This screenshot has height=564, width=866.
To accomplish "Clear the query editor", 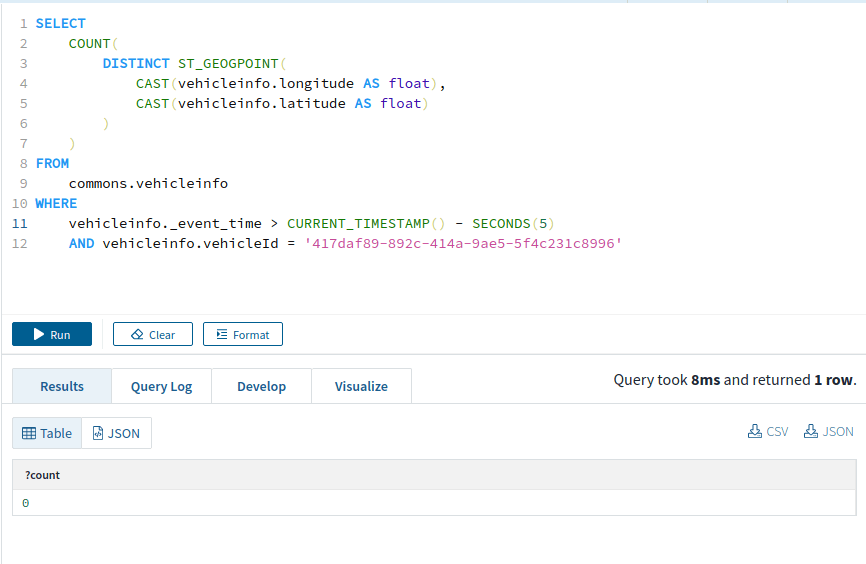I will click(153, 334).
